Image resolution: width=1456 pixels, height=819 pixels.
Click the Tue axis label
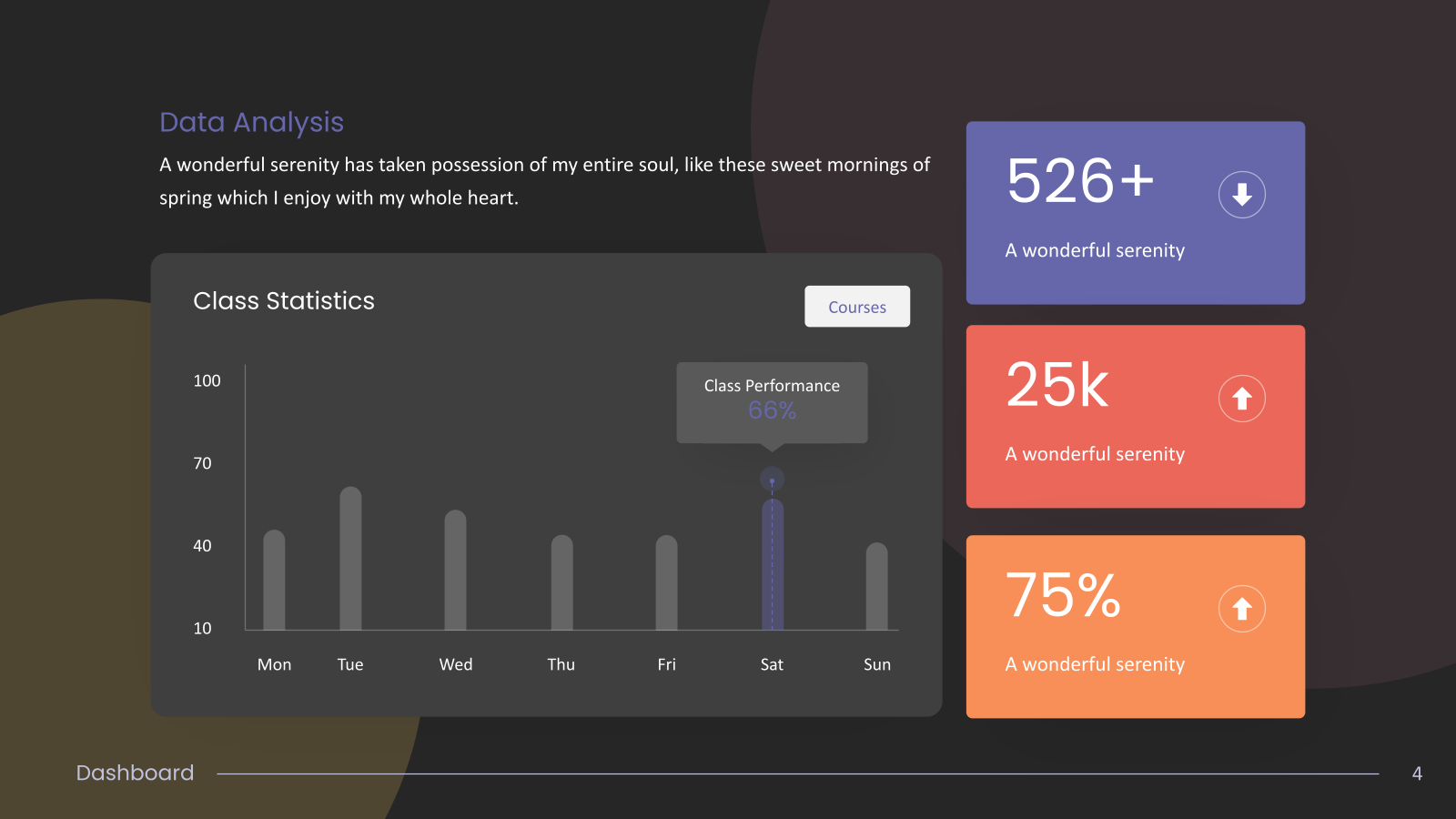[x=350, y=664]
